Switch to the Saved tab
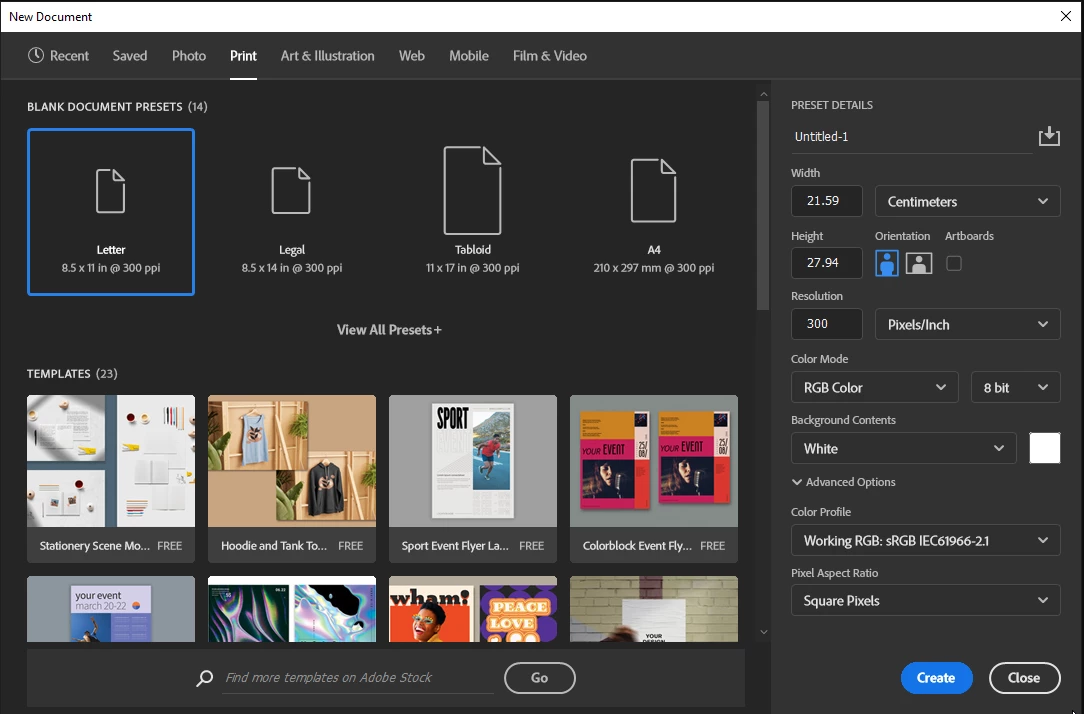 coord(130,56)
